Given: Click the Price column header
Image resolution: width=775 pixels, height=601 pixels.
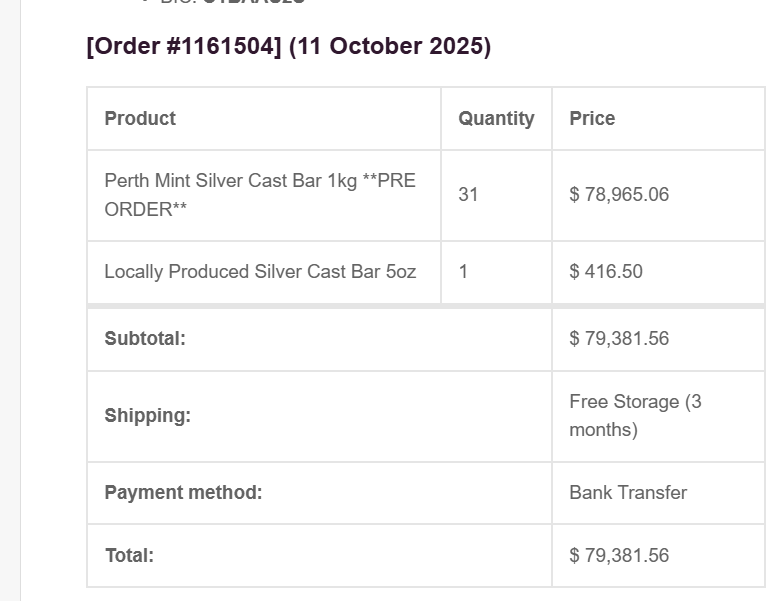Looking at the screenshot, I should 592,118.
